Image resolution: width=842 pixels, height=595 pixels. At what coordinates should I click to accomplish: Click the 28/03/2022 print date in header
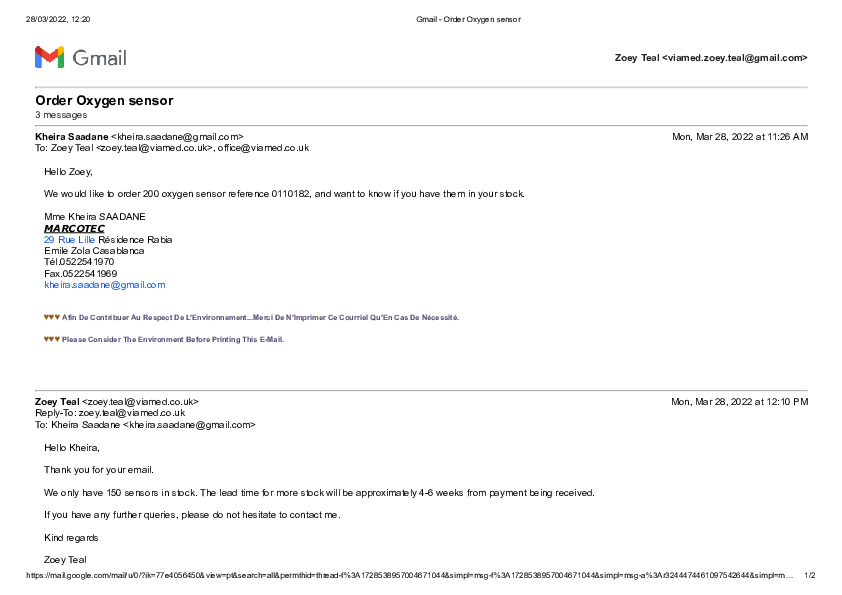coord(50,19)
